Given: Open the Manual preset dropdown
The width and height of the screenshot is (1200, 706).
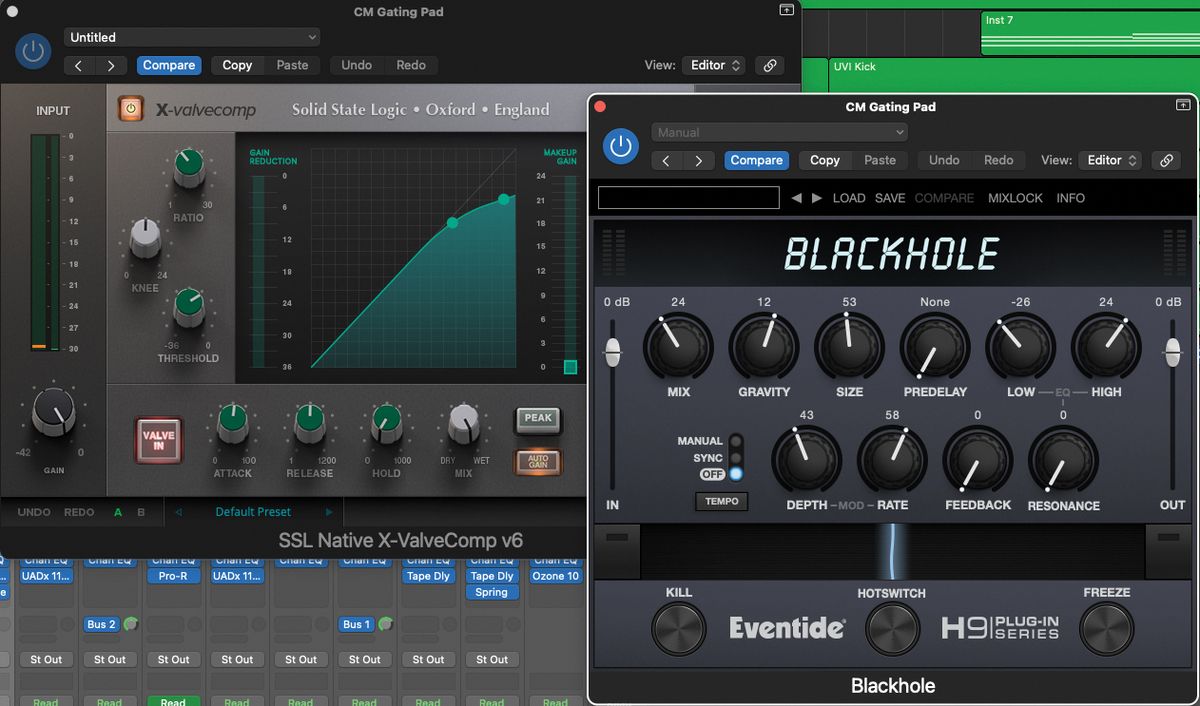Looking at the screenshot, I should [778, 131].
